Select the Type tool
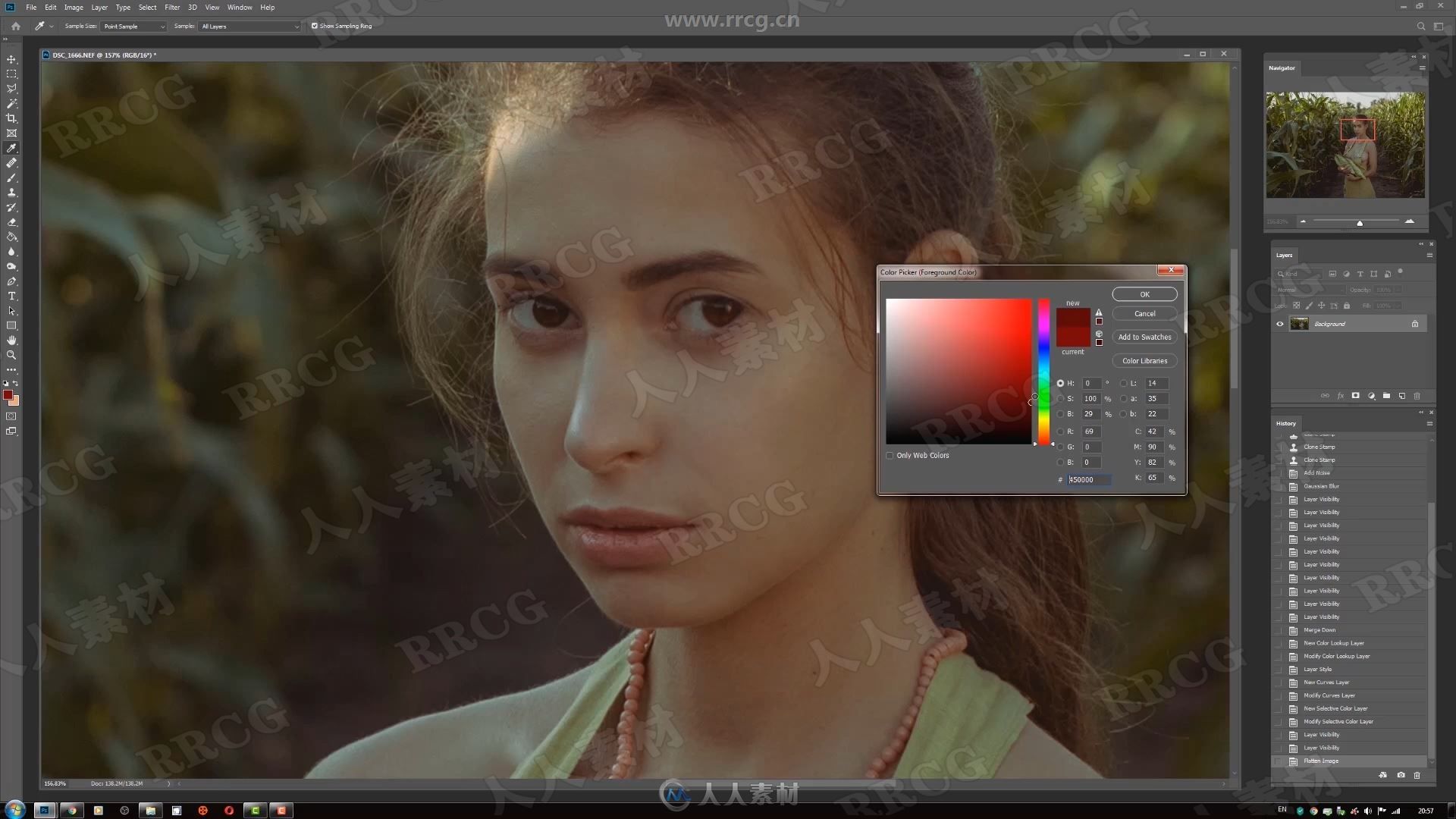The height and width of the screenshot is (819, 1456). pos(11,296)
